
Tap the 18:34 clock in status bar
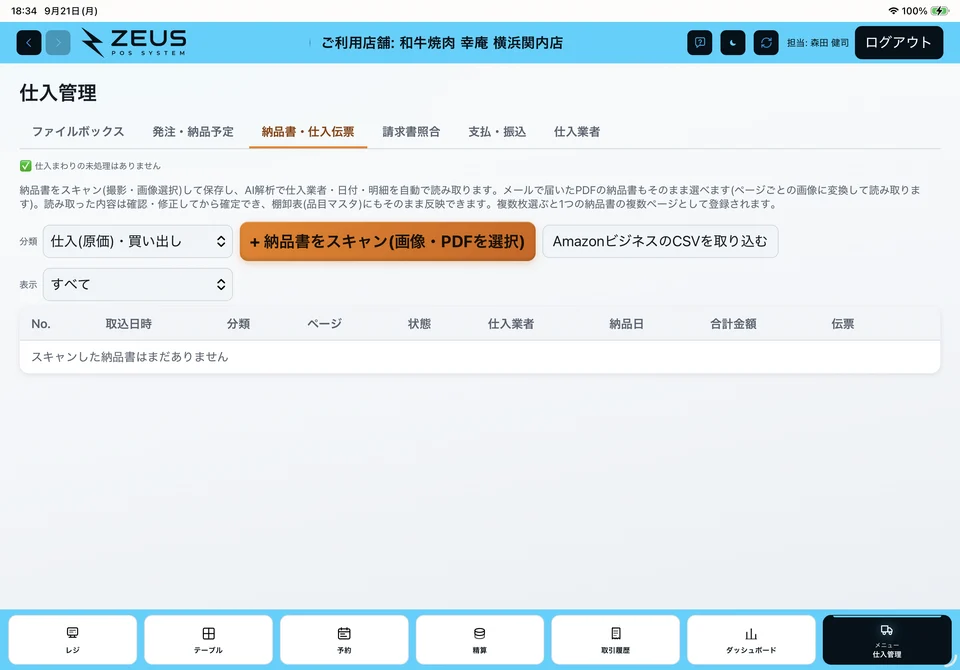(24, 11)
